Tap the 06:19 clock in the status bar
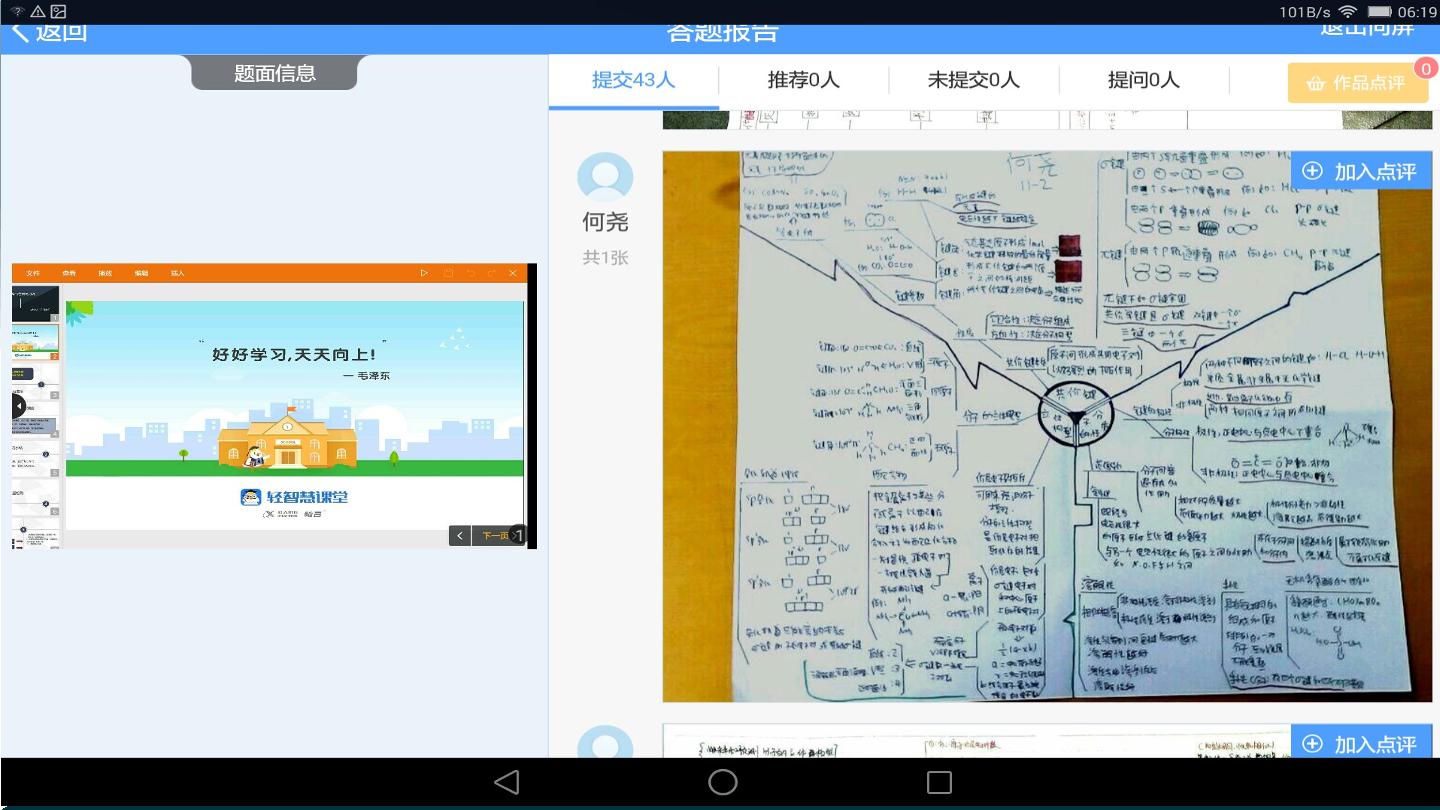The height and width of the screenshot is (810, 1440). (x=1417, y=12)
